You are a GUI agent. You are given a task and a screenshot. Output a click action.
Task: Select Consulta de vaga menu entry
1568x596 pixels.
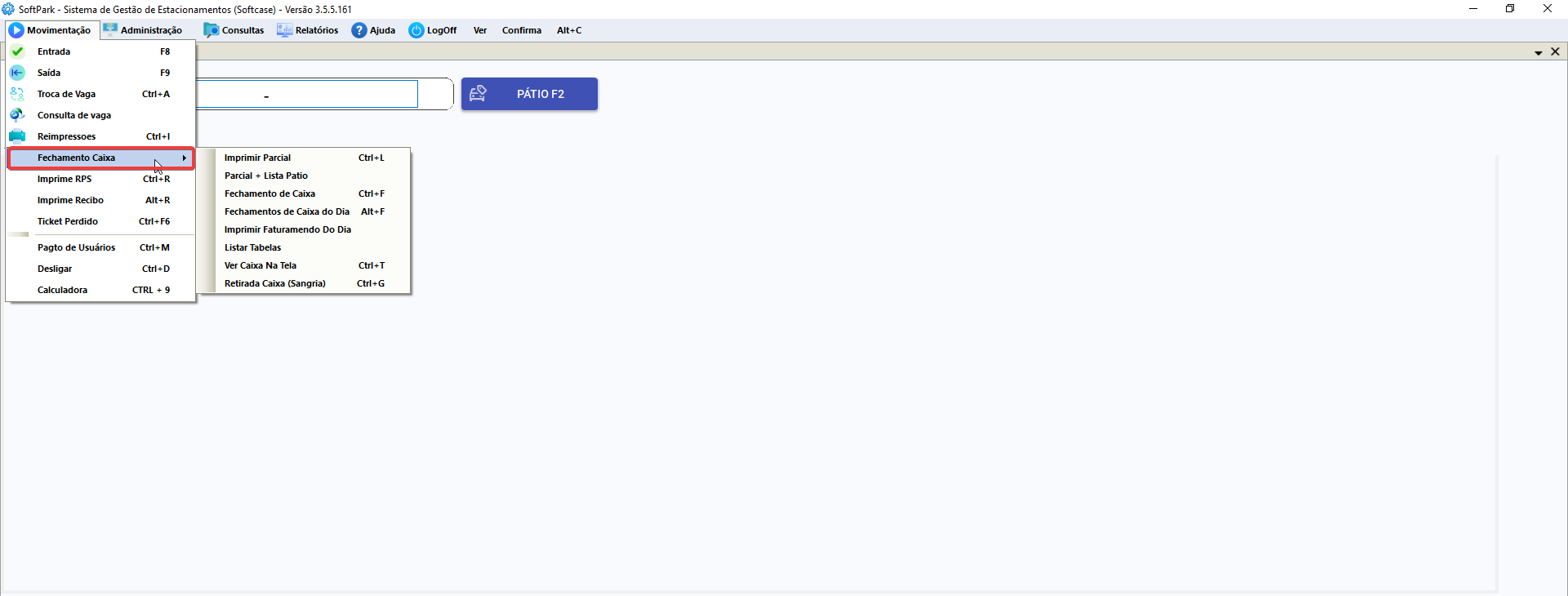101,115
